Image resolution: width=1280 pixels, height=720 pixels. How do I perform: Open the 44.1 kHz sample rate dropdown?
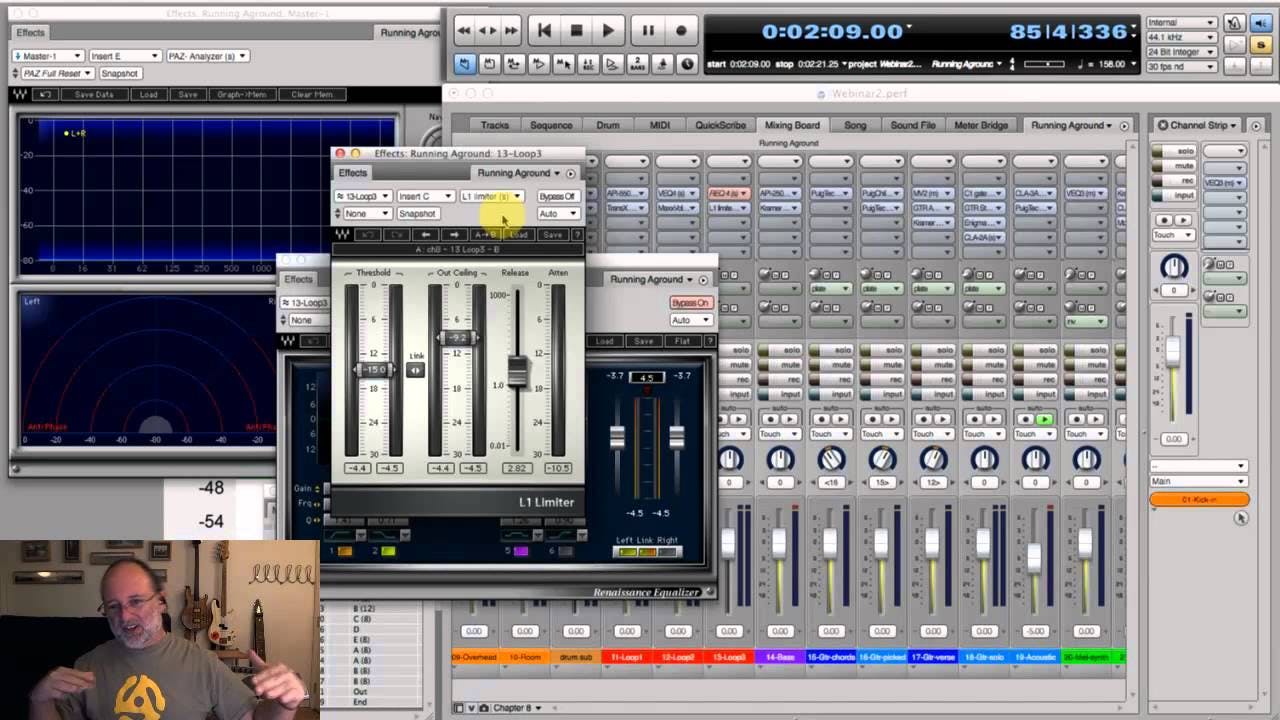point(1181,36)
